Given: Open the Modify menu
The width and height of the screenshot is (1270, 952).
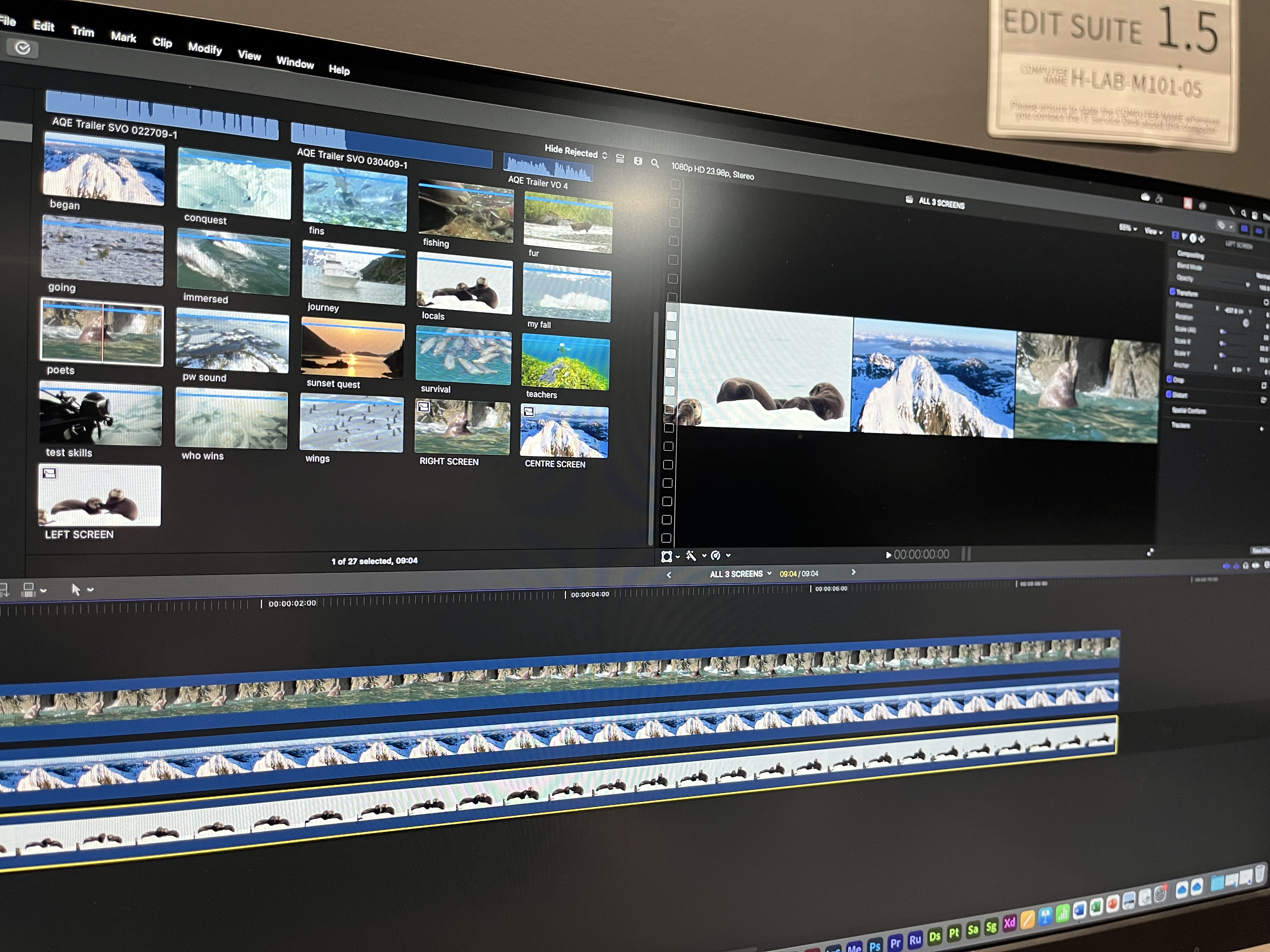Looking at the screenshot, I should 205,49.
